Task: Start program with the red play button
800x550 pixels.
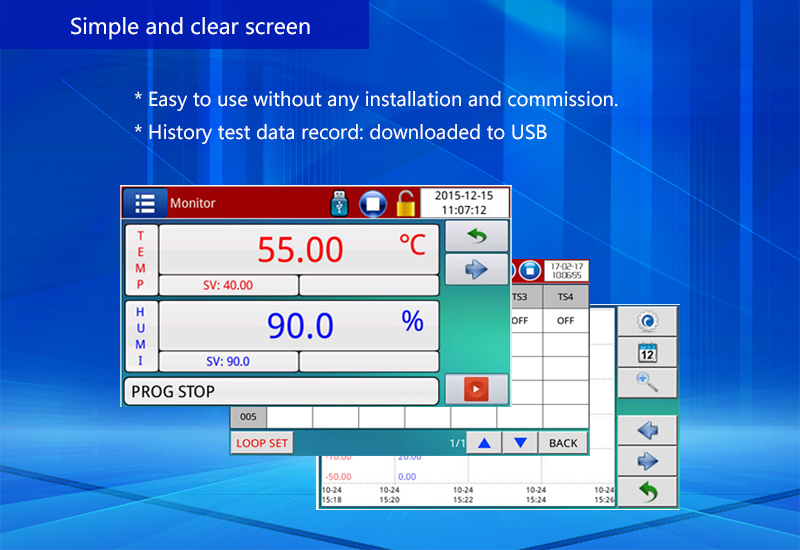Action: [476, 389]
